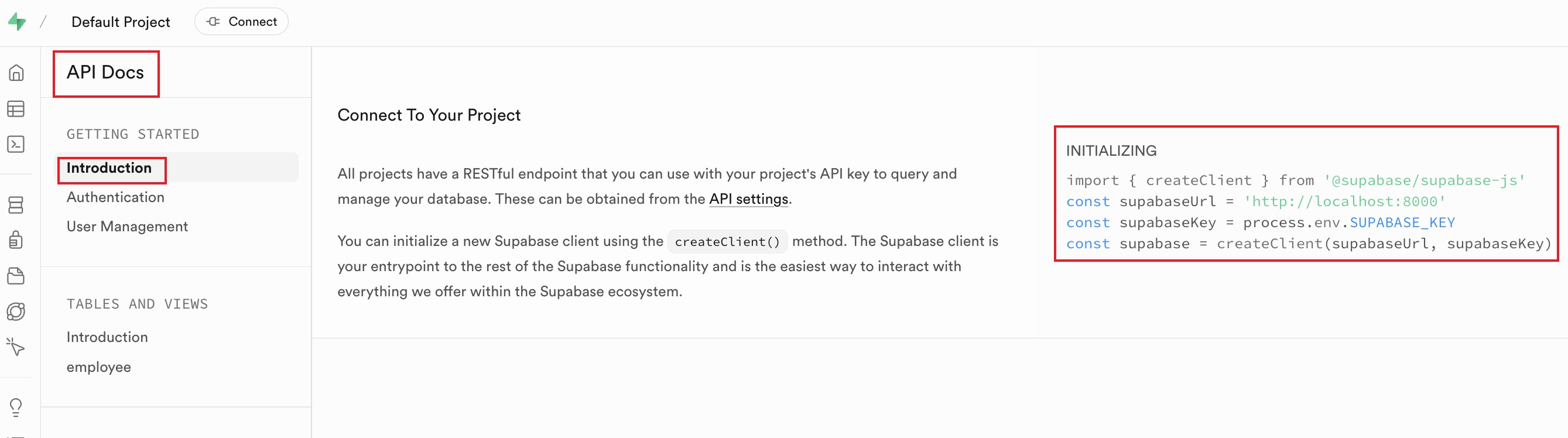Open the SQL Editor terminal icon

(x=16, y=144)
